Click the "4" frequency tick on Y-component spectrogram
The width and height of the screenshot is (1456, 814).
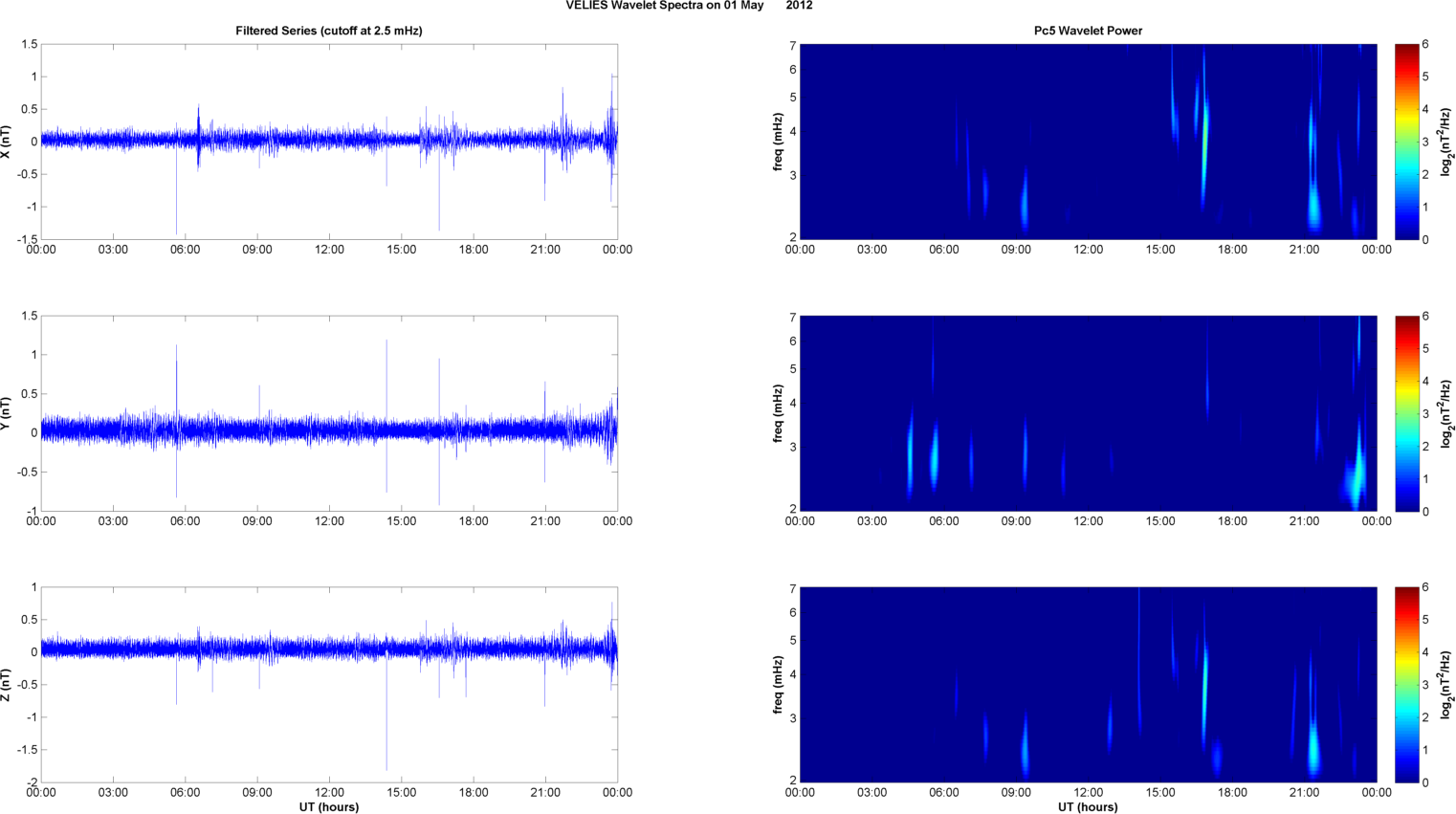coord(793,404)
